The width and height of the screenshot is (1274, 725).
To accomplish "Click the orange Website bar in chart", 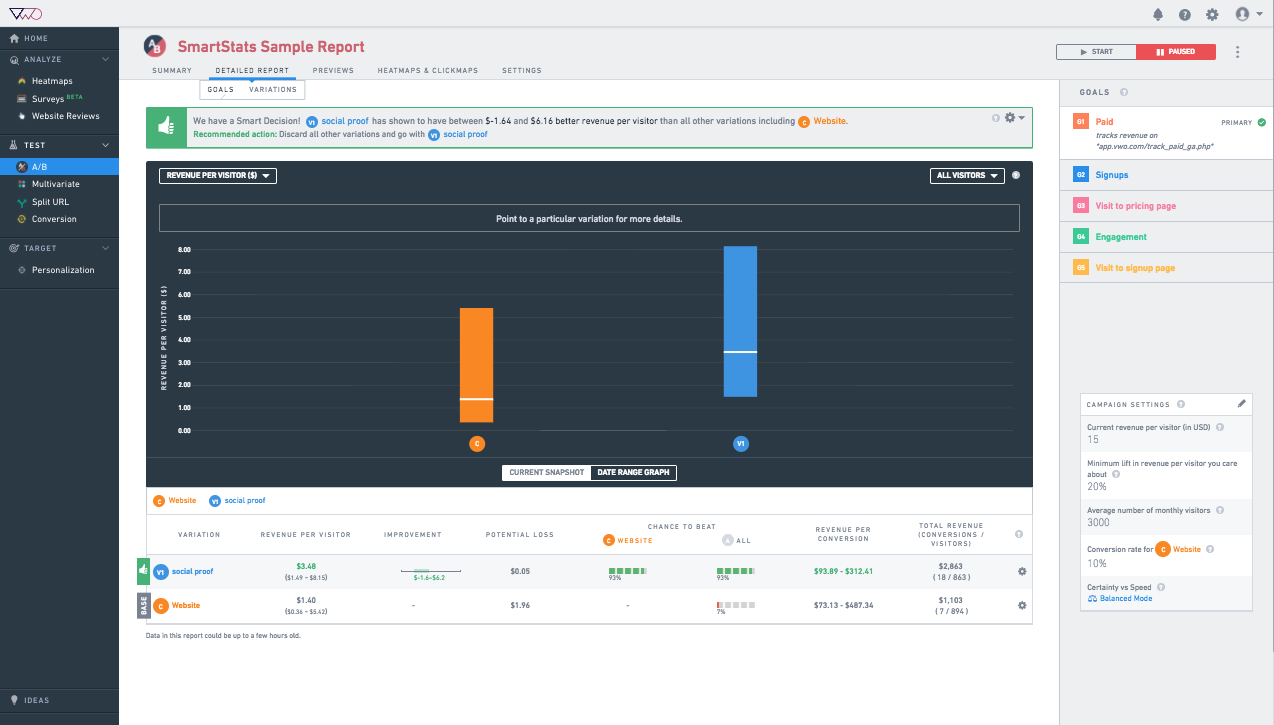I will tap(476, 365).
